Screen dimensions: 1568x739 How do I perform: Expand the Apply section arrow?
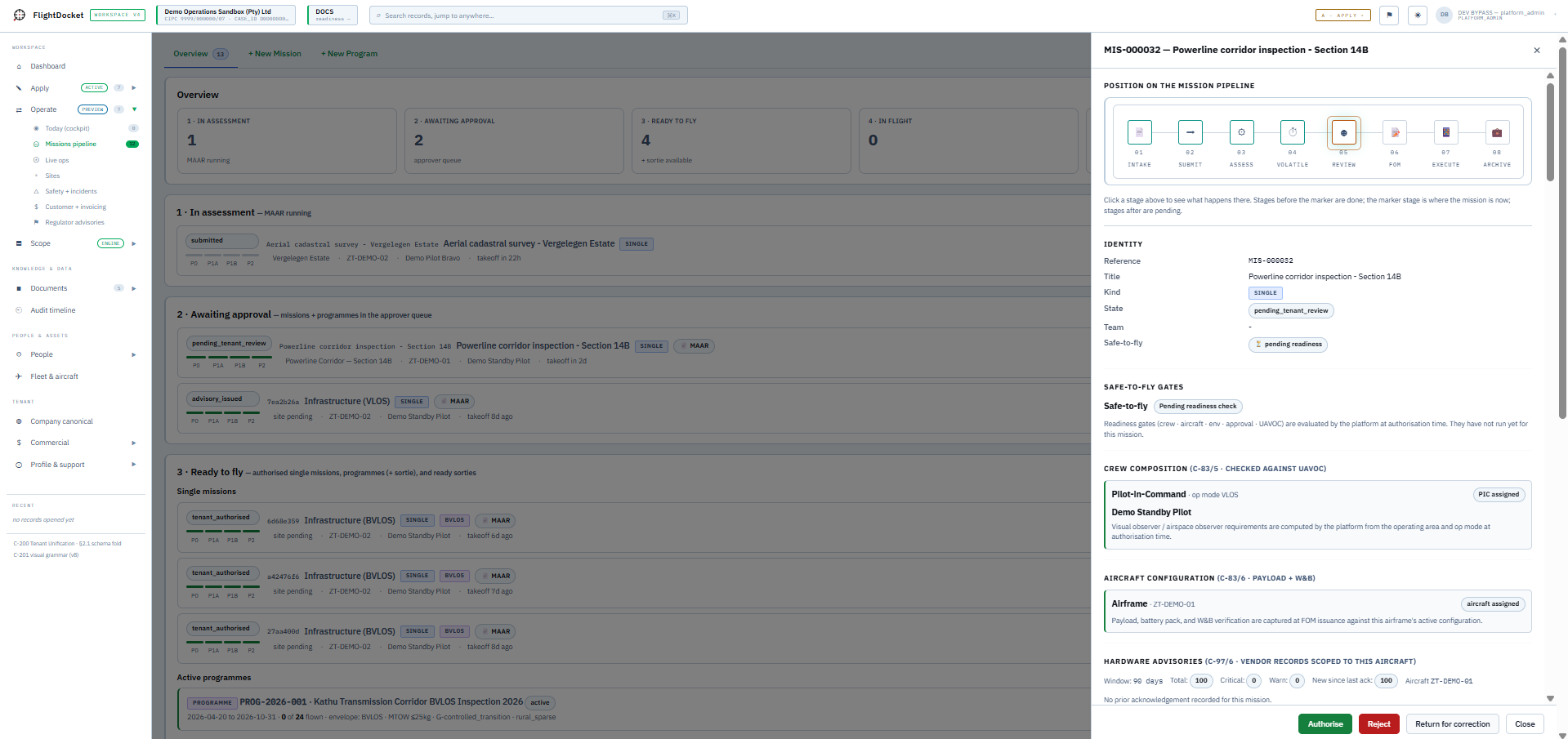pyautogui.click(x=134, y=87)
